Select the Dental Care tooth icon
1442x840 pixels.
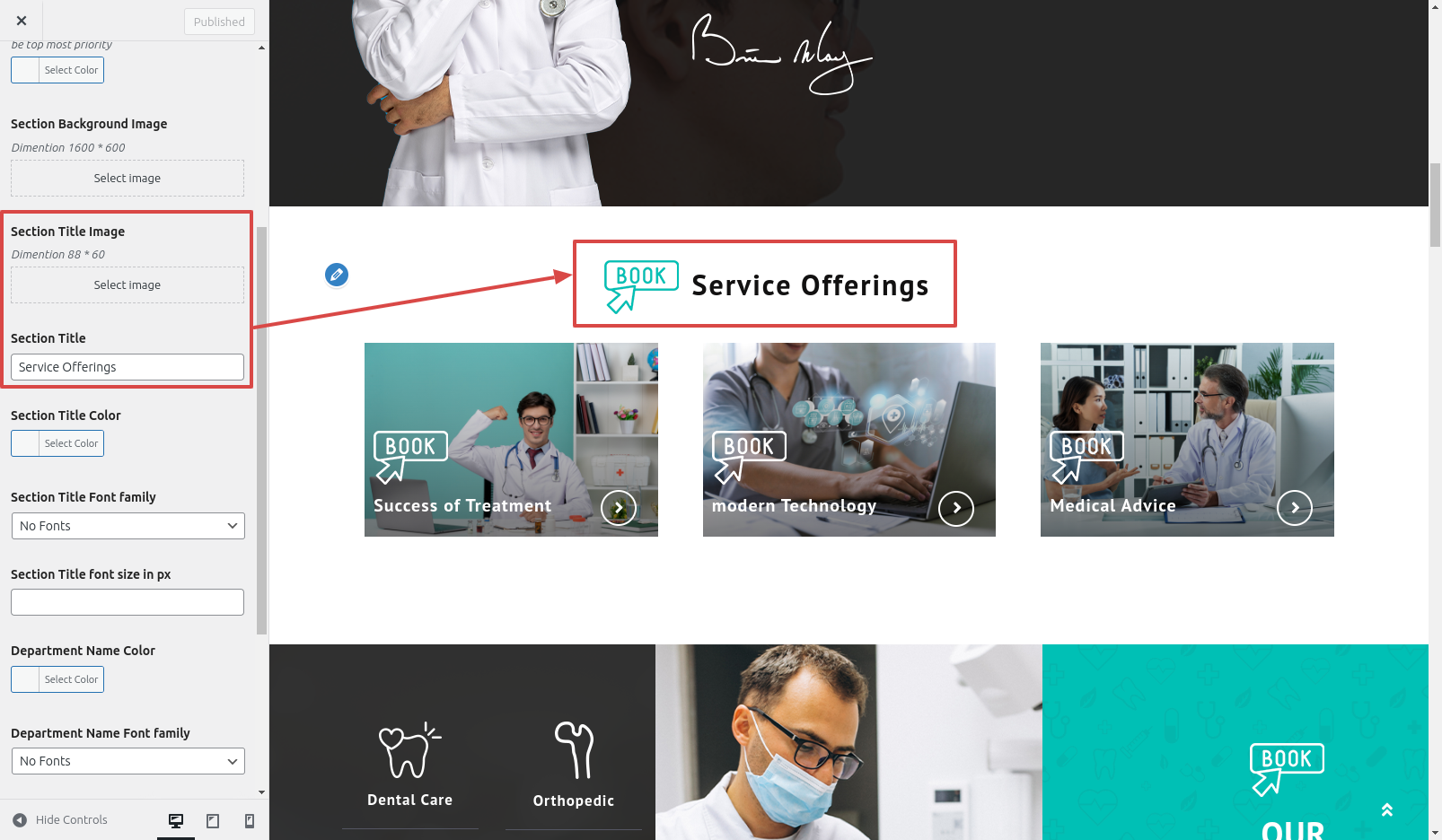[409, 750]
